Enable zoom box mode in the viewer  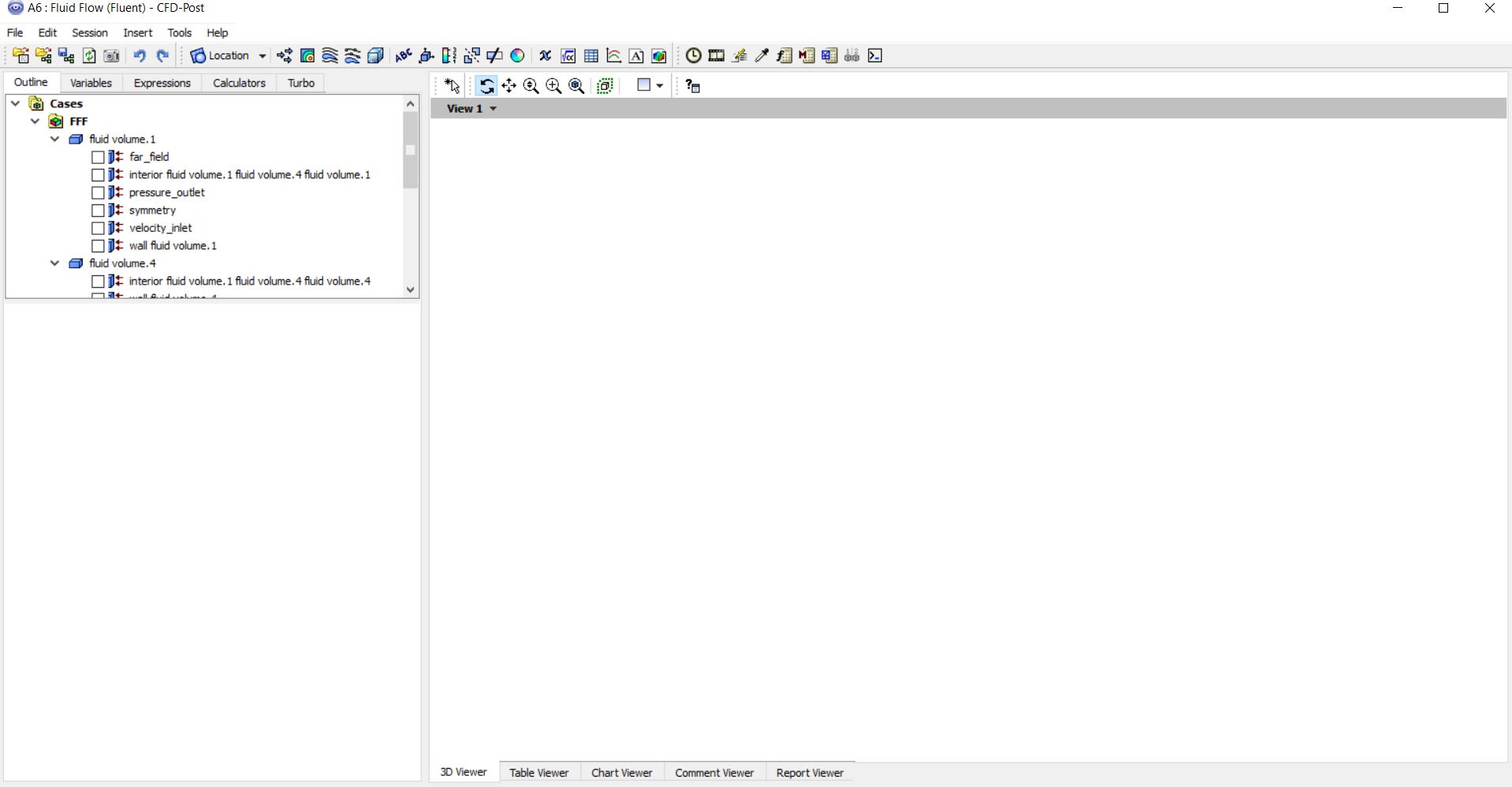coord(554,86)
